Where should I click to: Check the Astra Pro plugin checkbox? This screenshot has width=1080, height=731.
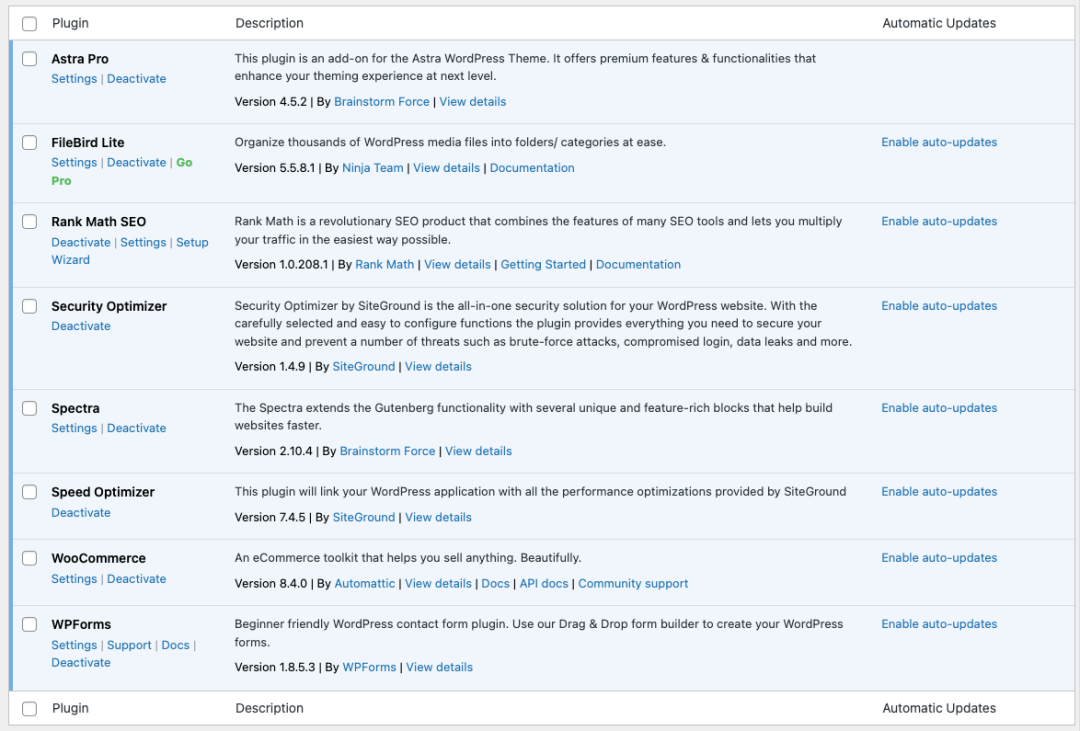coord(30,59)
